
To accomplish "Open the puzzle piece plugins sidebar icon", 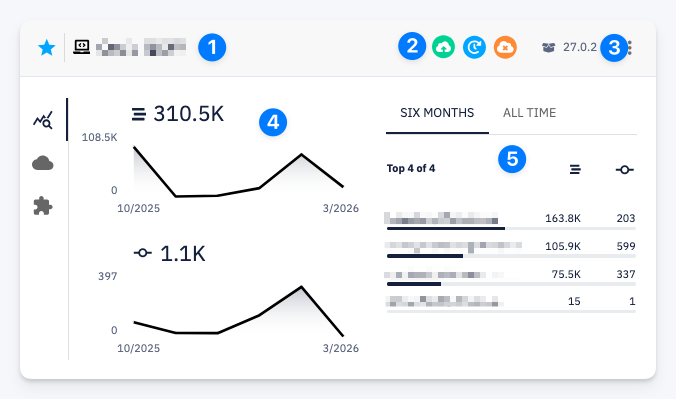I will tap(43, 206).
